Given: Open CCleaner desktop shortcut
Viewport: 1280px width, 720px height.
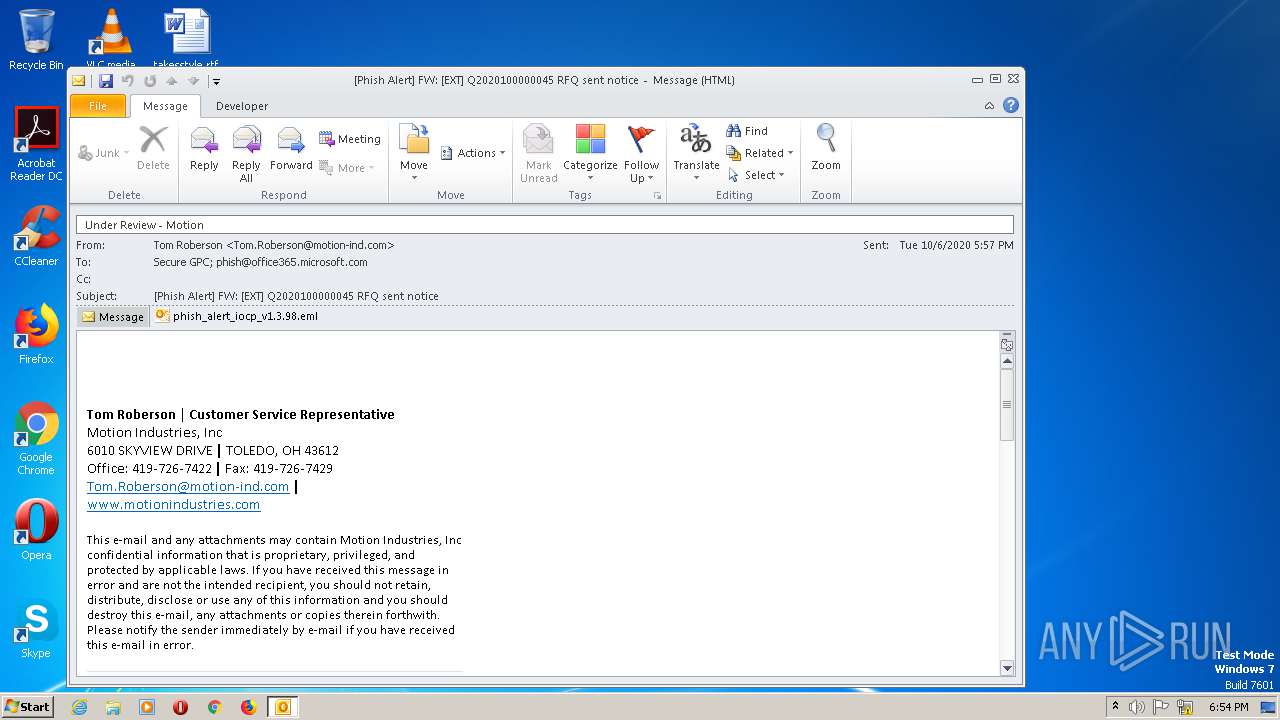Looking at the screenshot, I should point(36,236).
